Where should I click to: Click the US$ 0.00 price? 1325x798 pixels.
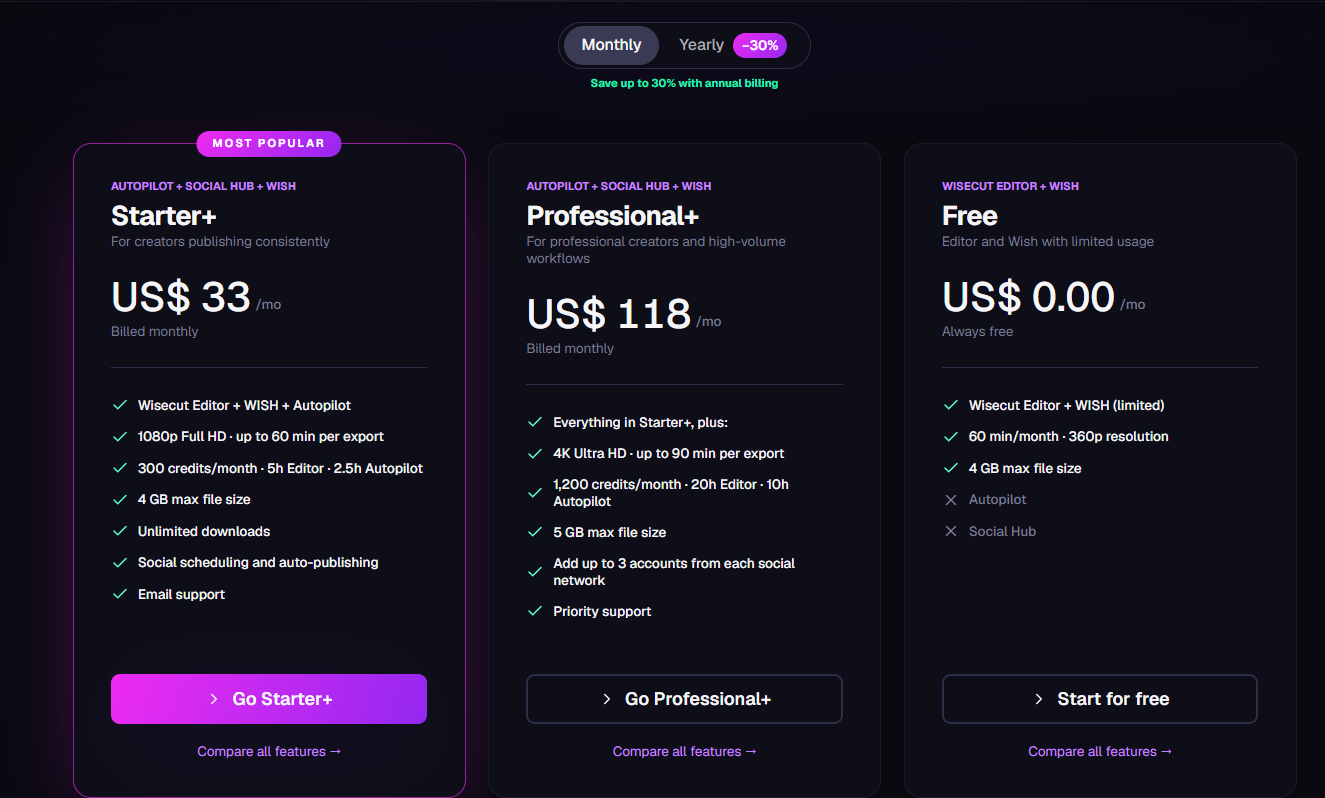[x=1028, y=297]
